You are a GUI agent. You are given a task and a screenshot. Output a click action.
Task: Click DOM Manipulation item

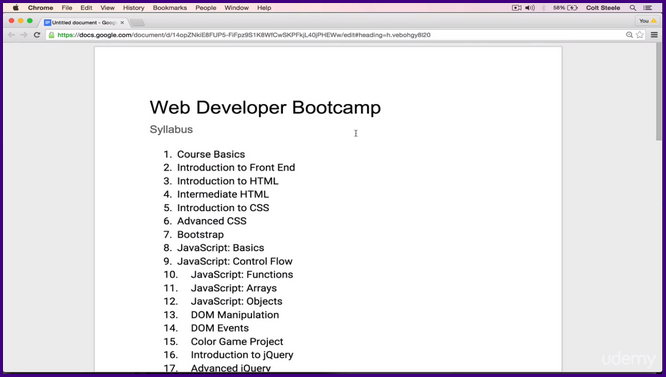tap(235, 315)
